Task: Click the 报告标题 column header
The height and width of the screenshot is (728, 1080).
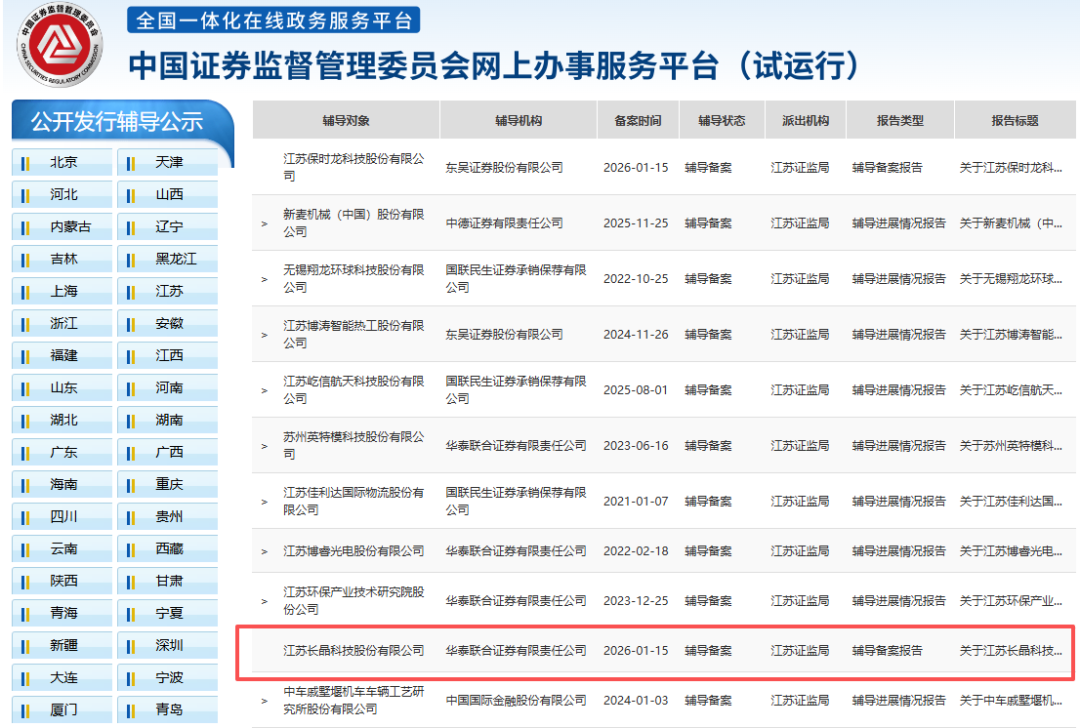Action: coord(1015,121)
